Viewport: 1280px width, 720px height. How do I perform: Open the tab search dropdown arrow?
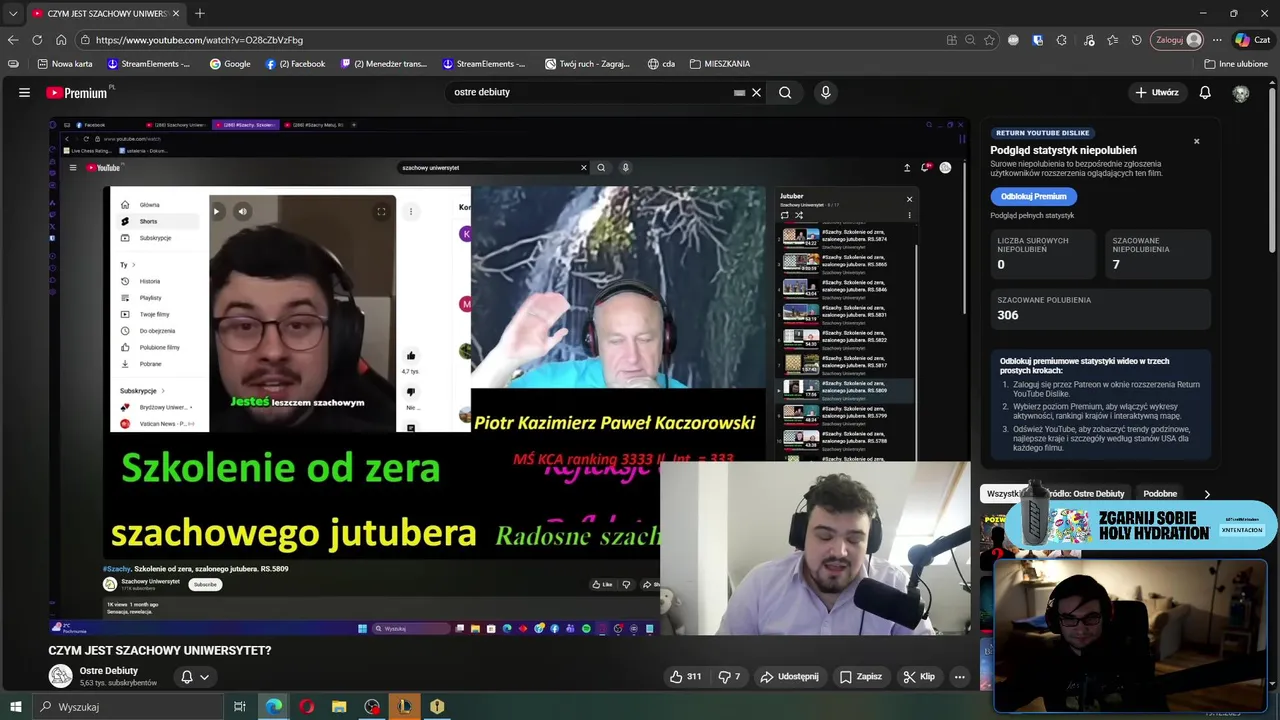[x=13, y=13]
